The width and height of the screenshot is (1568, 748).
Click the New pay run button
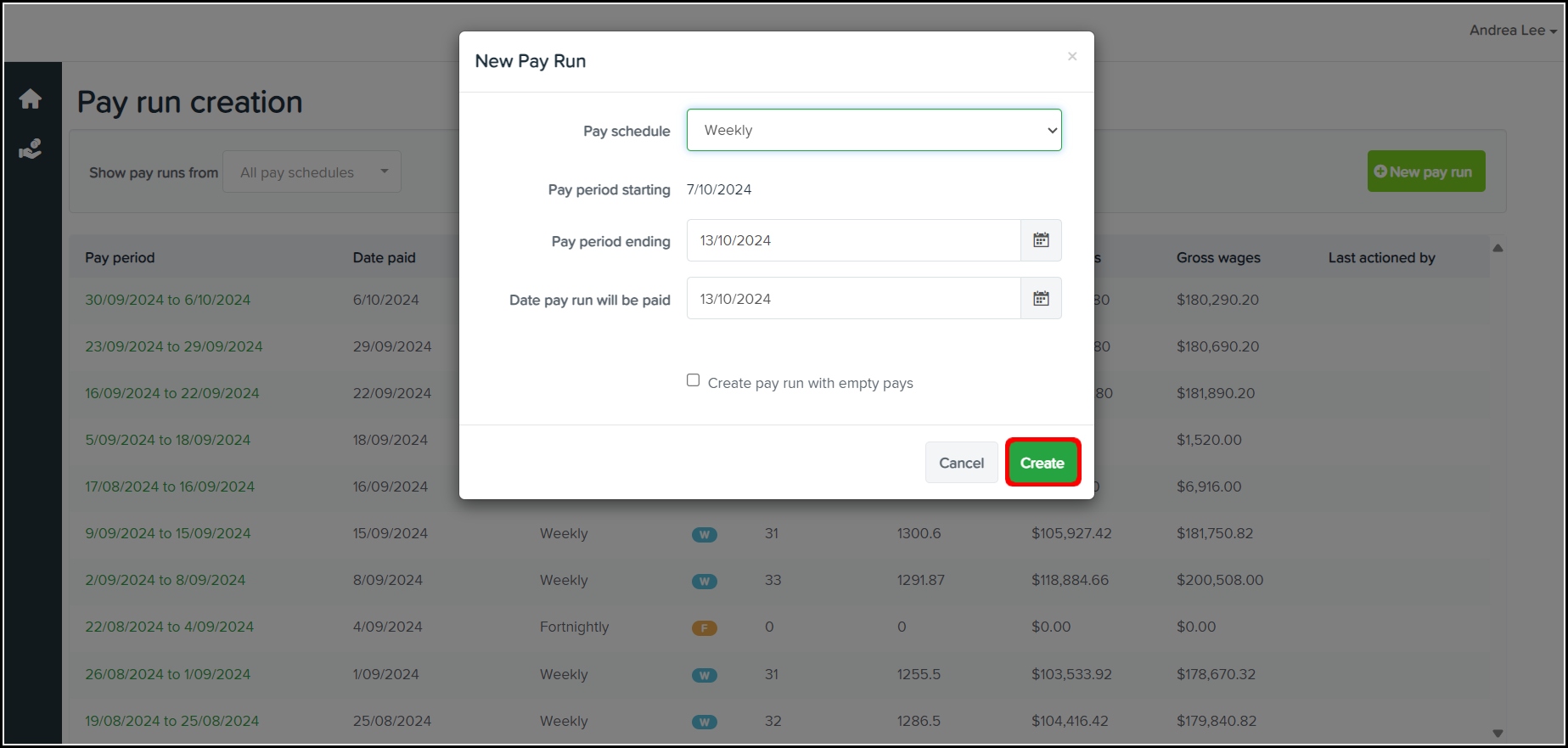(1425, 172)
